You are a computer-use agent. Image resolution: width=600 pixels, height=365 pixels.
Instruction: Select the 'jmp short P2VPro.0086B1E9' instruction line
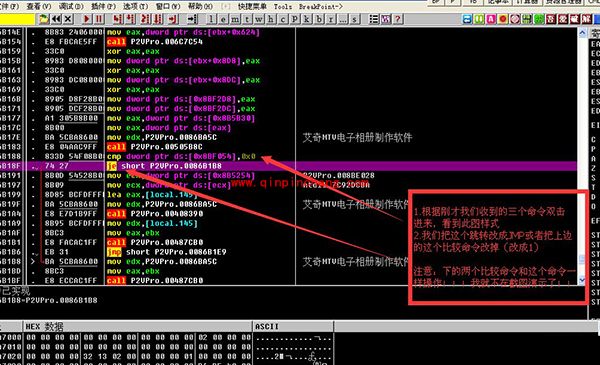166,252
